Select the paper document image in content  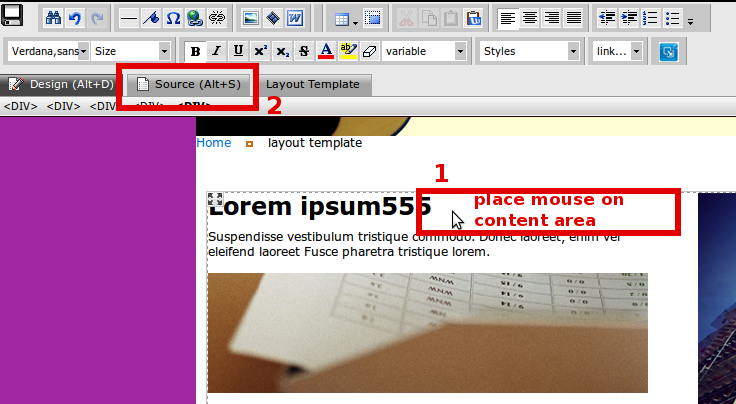[428, 333]
